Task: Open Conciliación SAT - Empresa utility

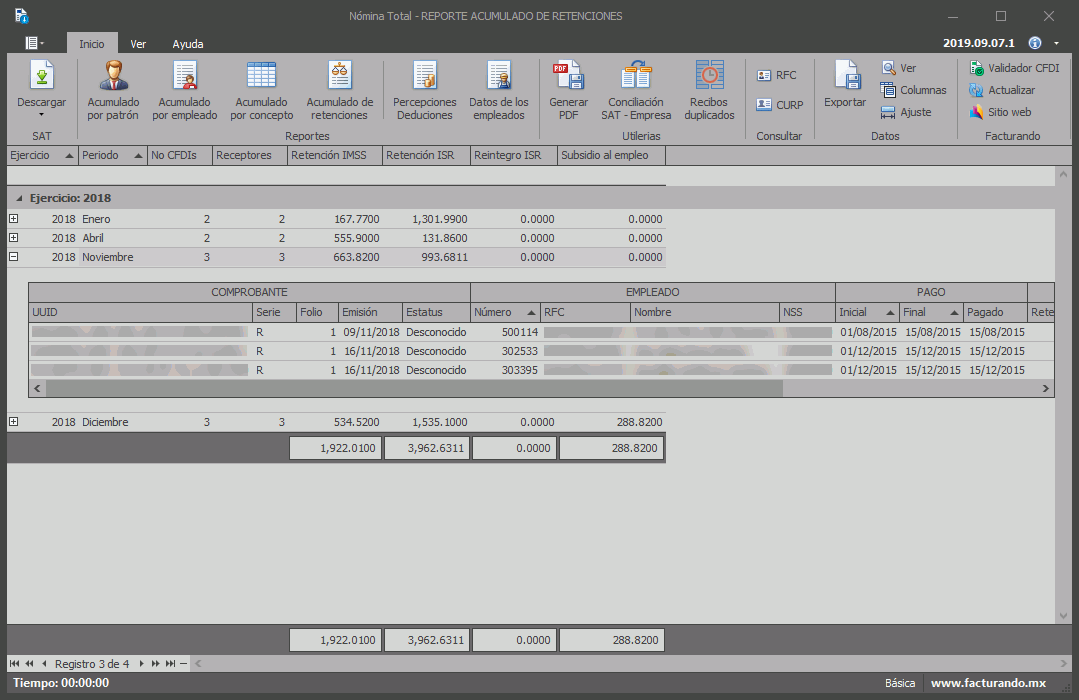Action: point(635,78)
